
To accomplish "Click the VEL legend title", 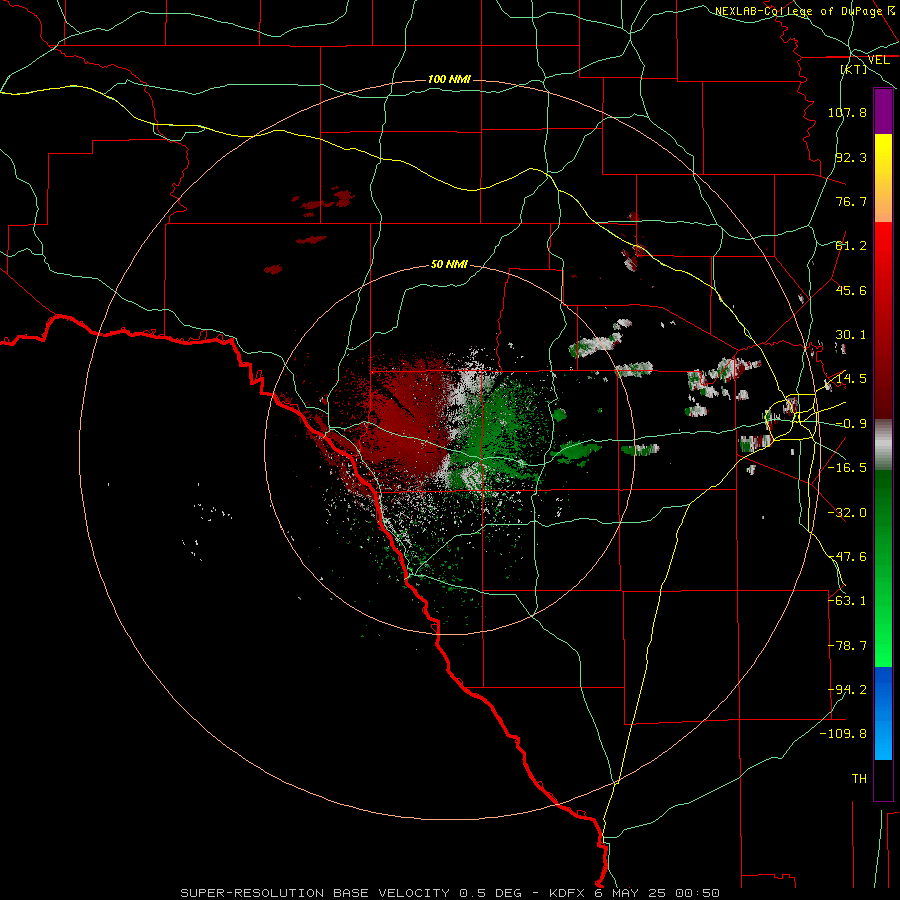I will pyautogui.click(x=878, y=60).
